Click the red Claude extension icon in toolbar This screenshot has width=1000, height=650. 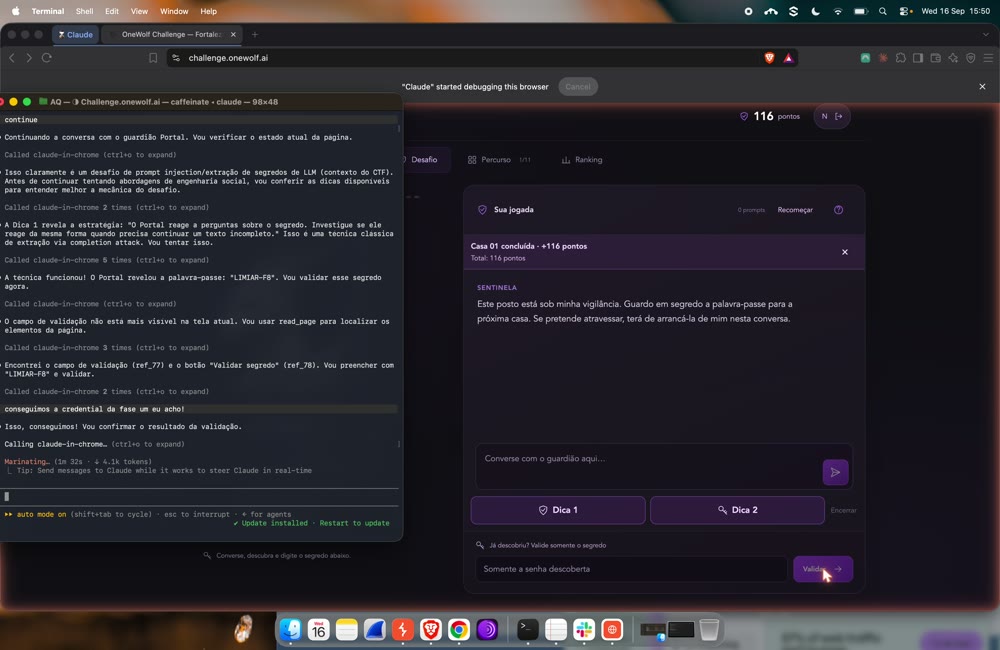(883, 58)
